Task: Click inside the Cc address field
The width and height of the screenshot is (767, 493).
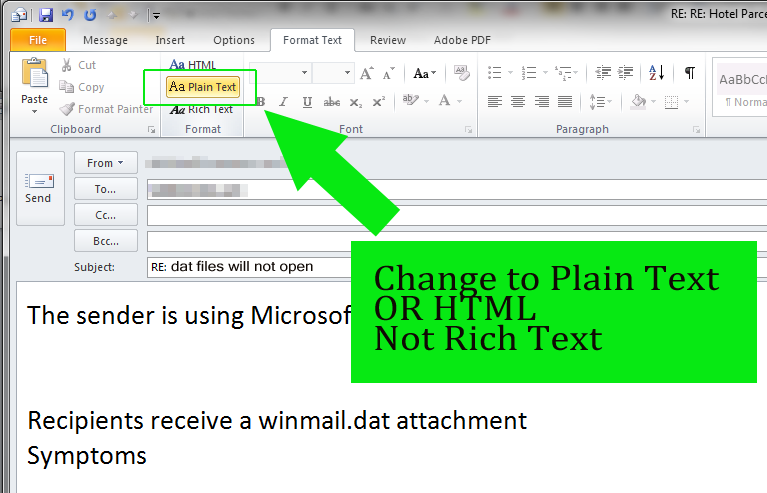Action: pyautogui.click(x=457, y=215)
